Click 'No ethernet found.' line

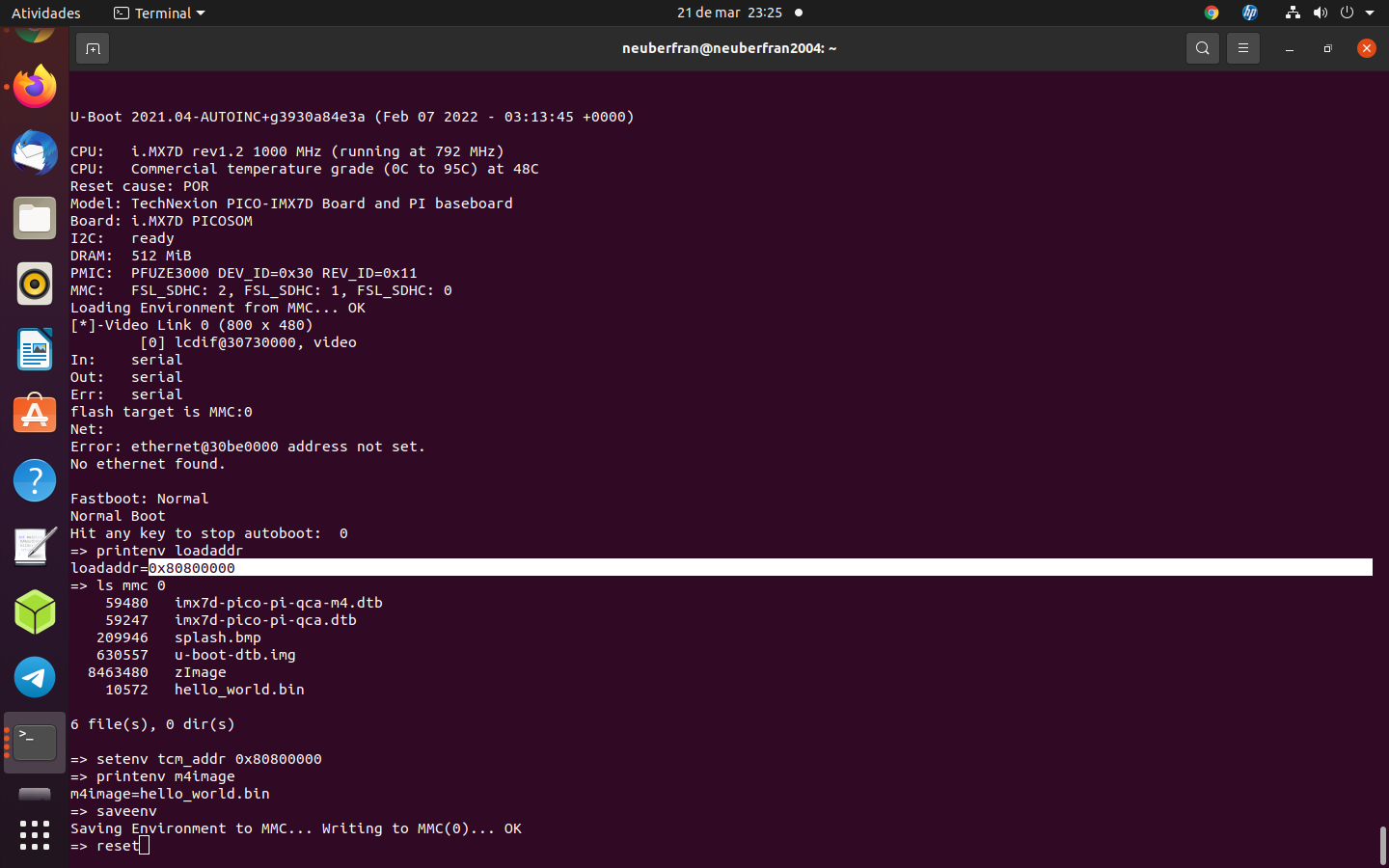pyautogui.click(x=148, y=464)
